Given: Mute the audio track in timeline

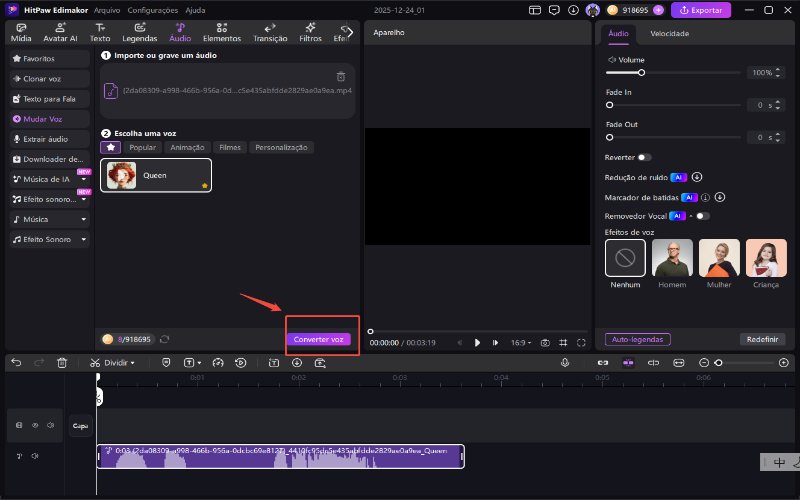Looking at the screenshot, I should tap(35, 456).
